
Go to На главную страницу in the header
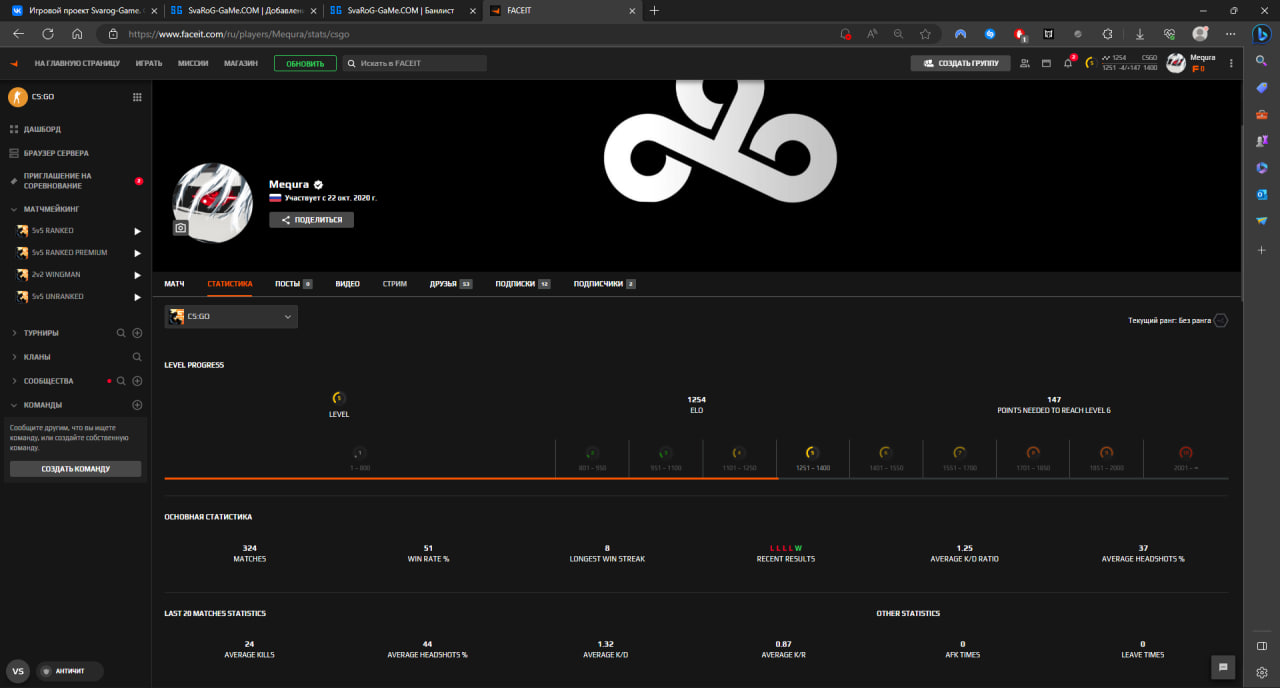pyautogui.click(x=77, y=63)
